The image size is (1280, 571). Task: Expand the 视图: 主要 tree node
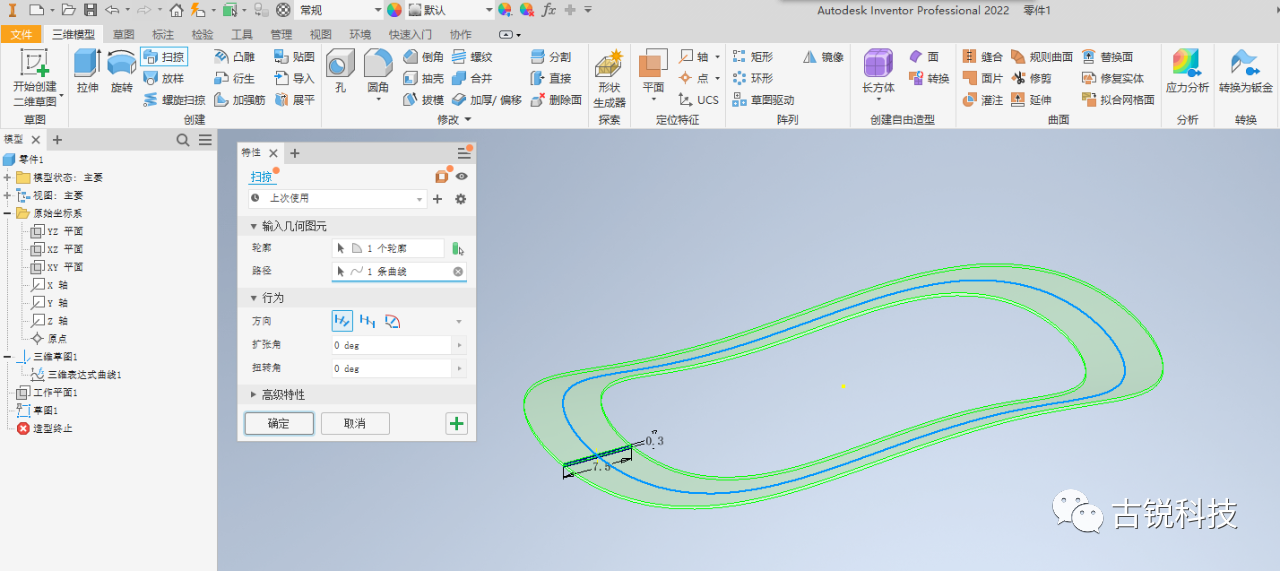click(x=8, y=195)
